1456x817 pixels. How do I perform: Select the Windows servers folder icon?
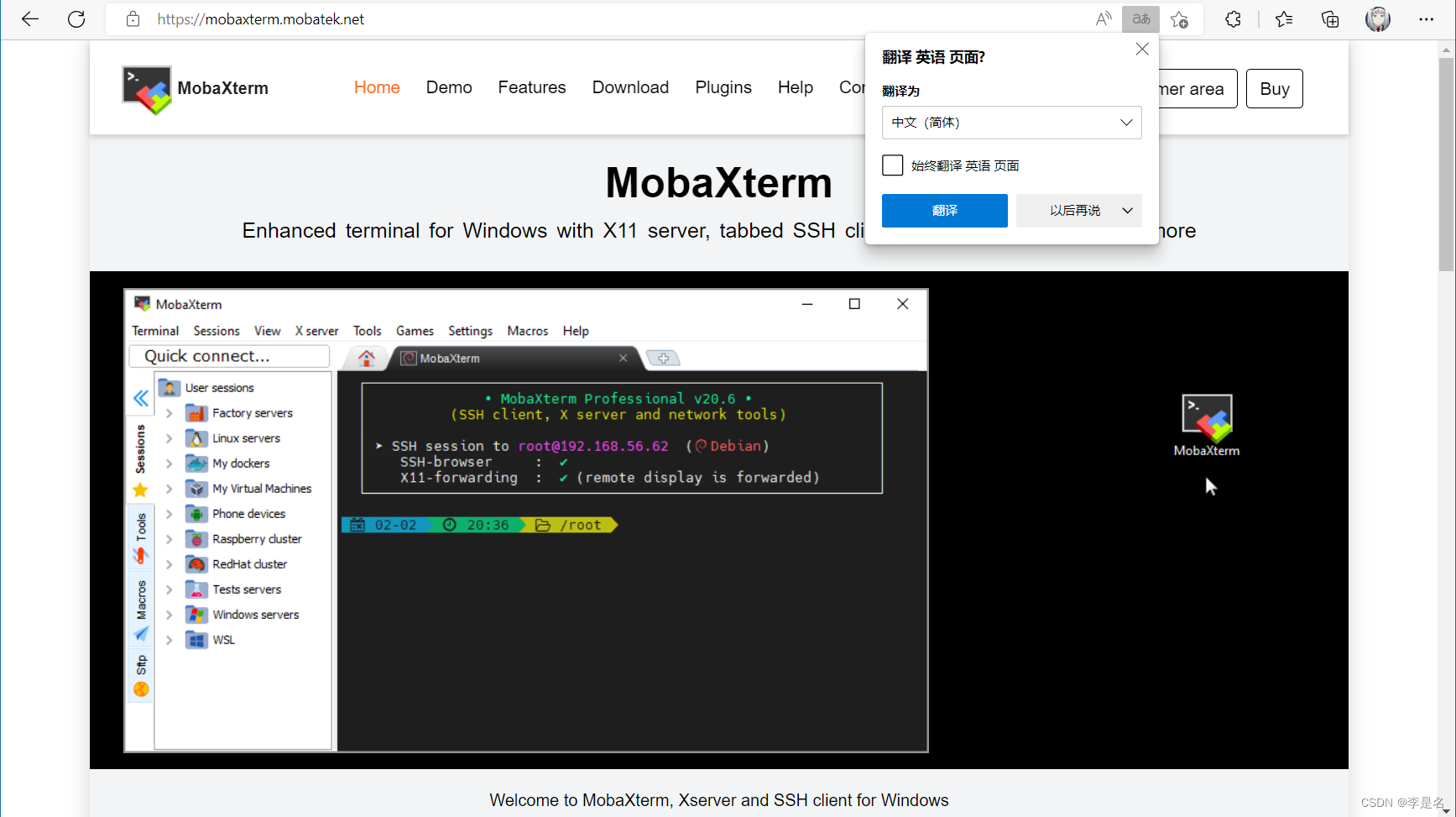click(196, 615)
